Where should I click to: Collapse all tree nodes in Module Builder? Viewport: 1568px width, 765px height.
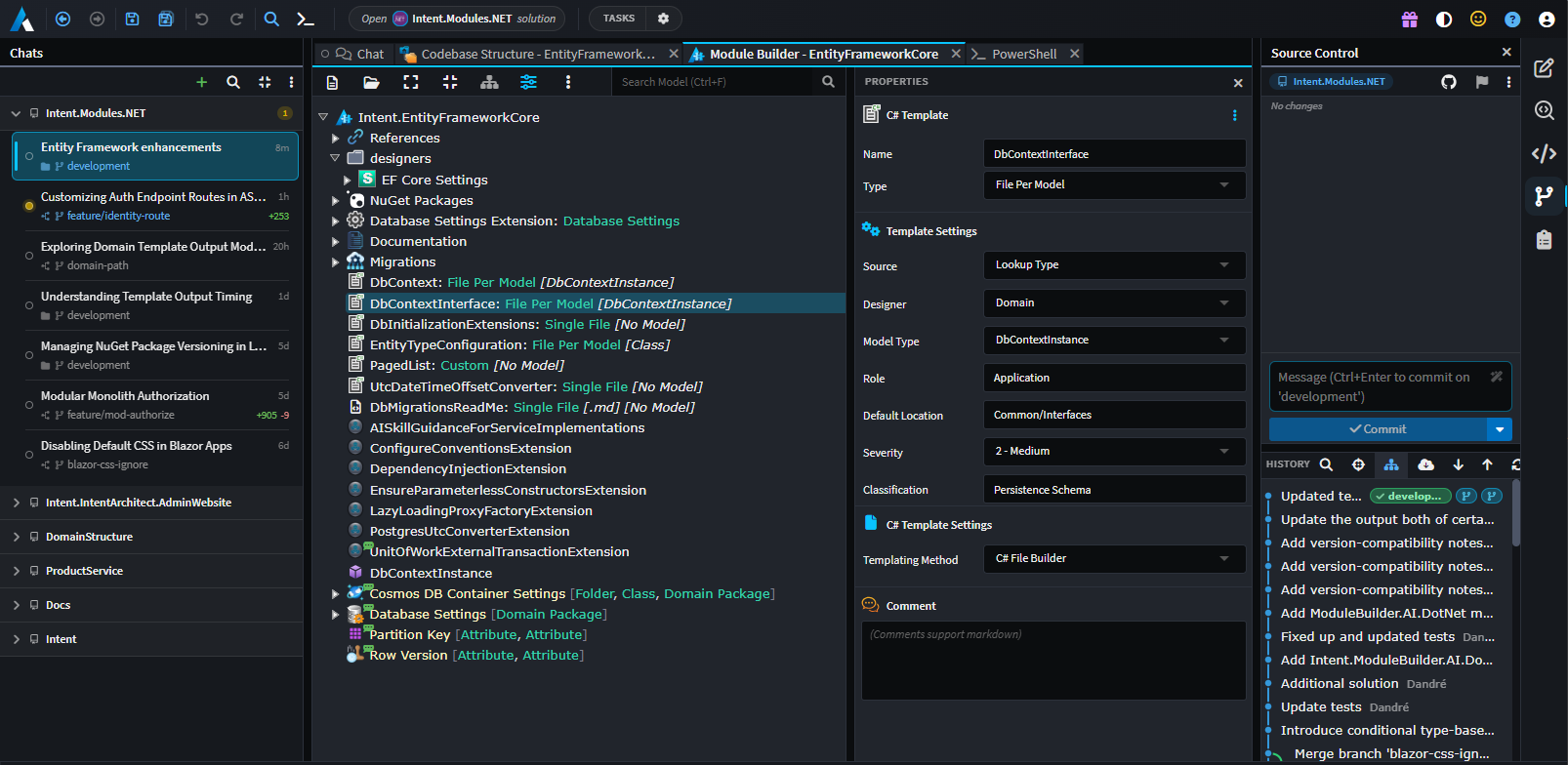(x=450, y=82)
